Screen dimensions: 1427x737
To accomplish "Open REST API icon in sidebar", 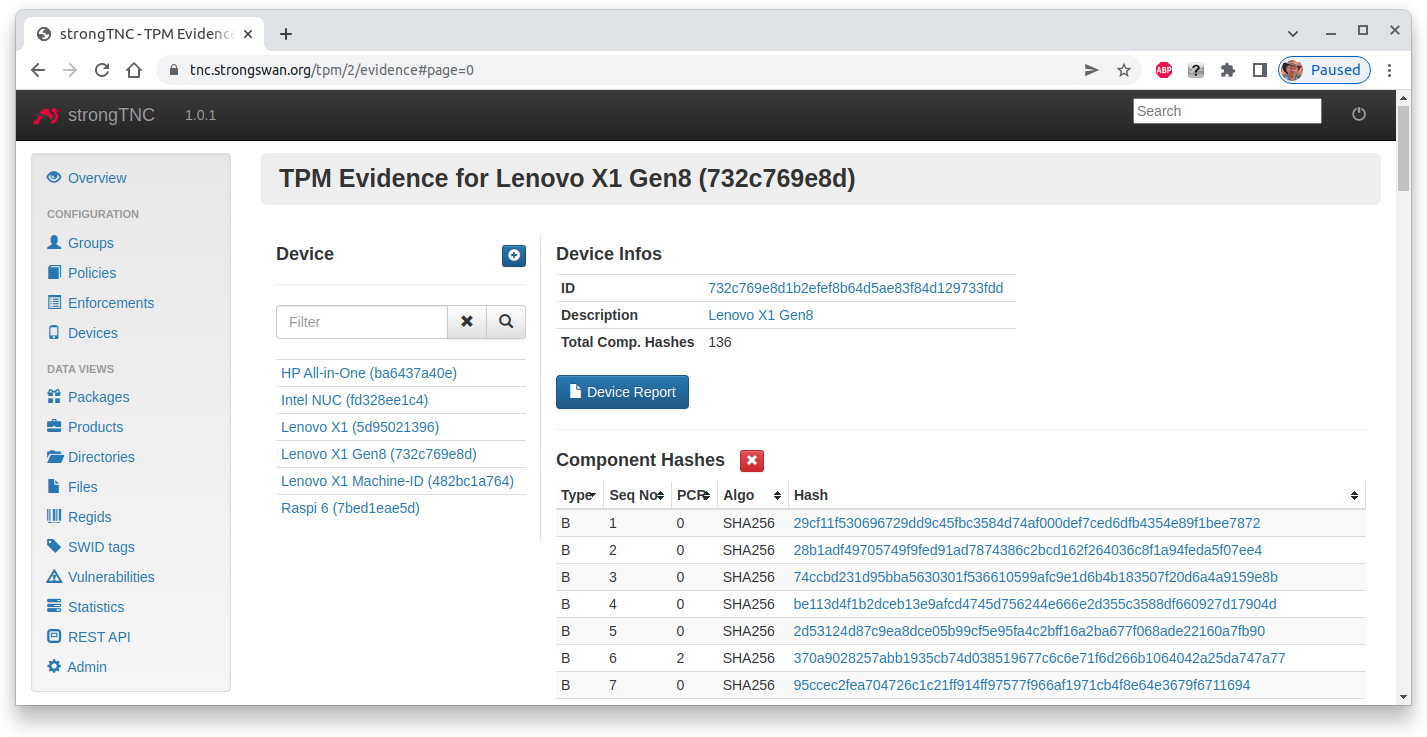I will click(x=54, y=637).
